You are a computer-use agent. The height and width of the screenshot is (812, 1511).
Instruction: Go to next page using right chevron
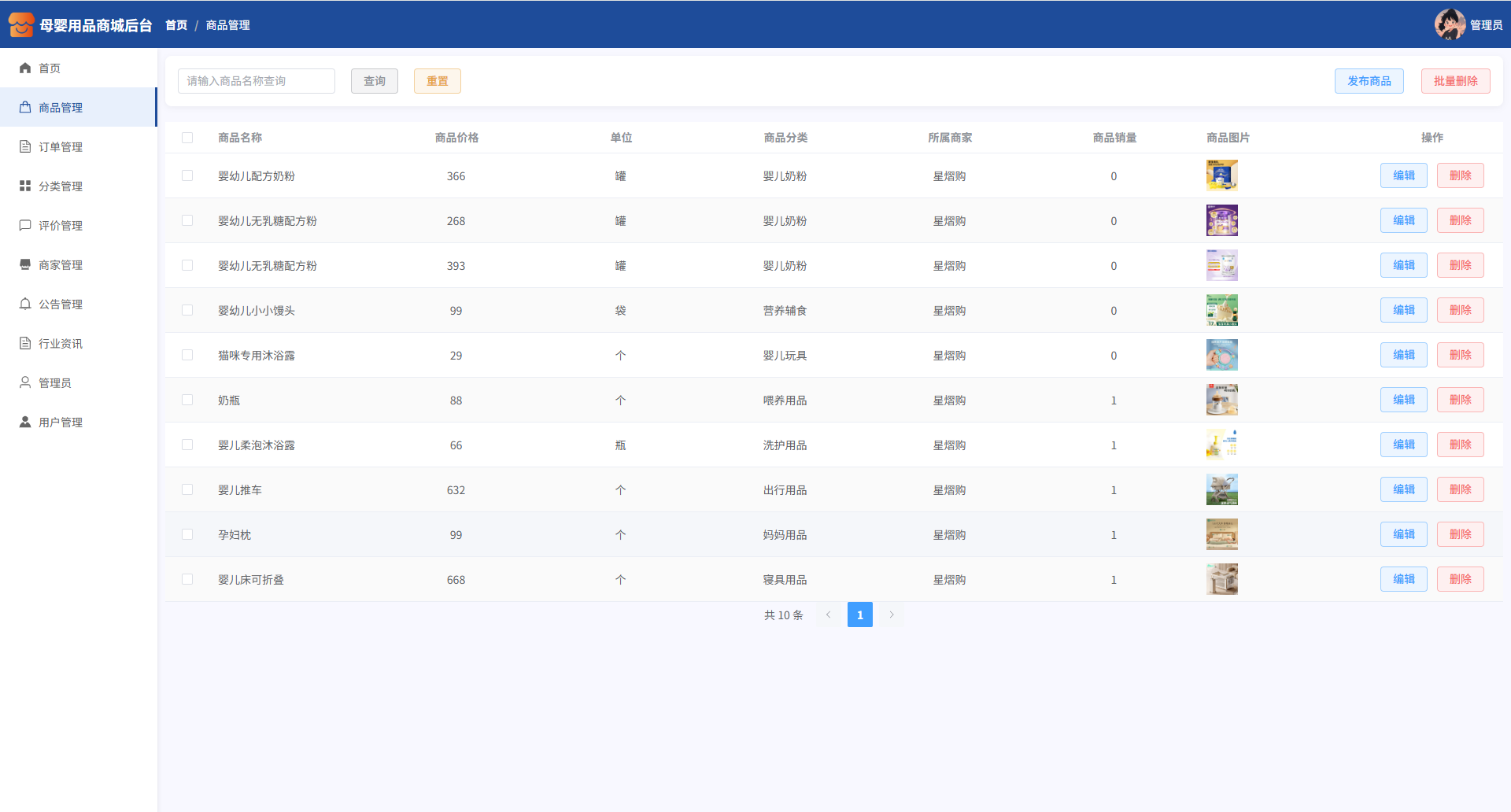(x=892, y=615)
